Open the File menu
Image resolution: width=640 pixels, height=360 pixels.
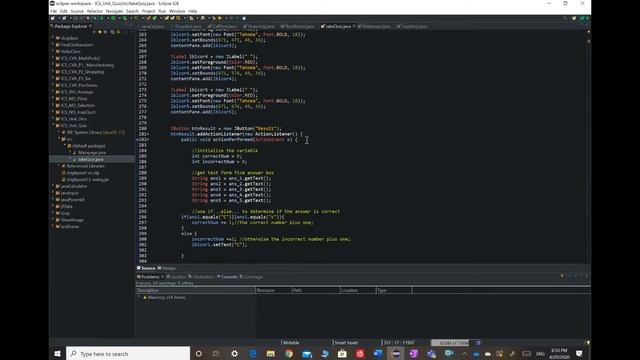(x=53, y=11)
